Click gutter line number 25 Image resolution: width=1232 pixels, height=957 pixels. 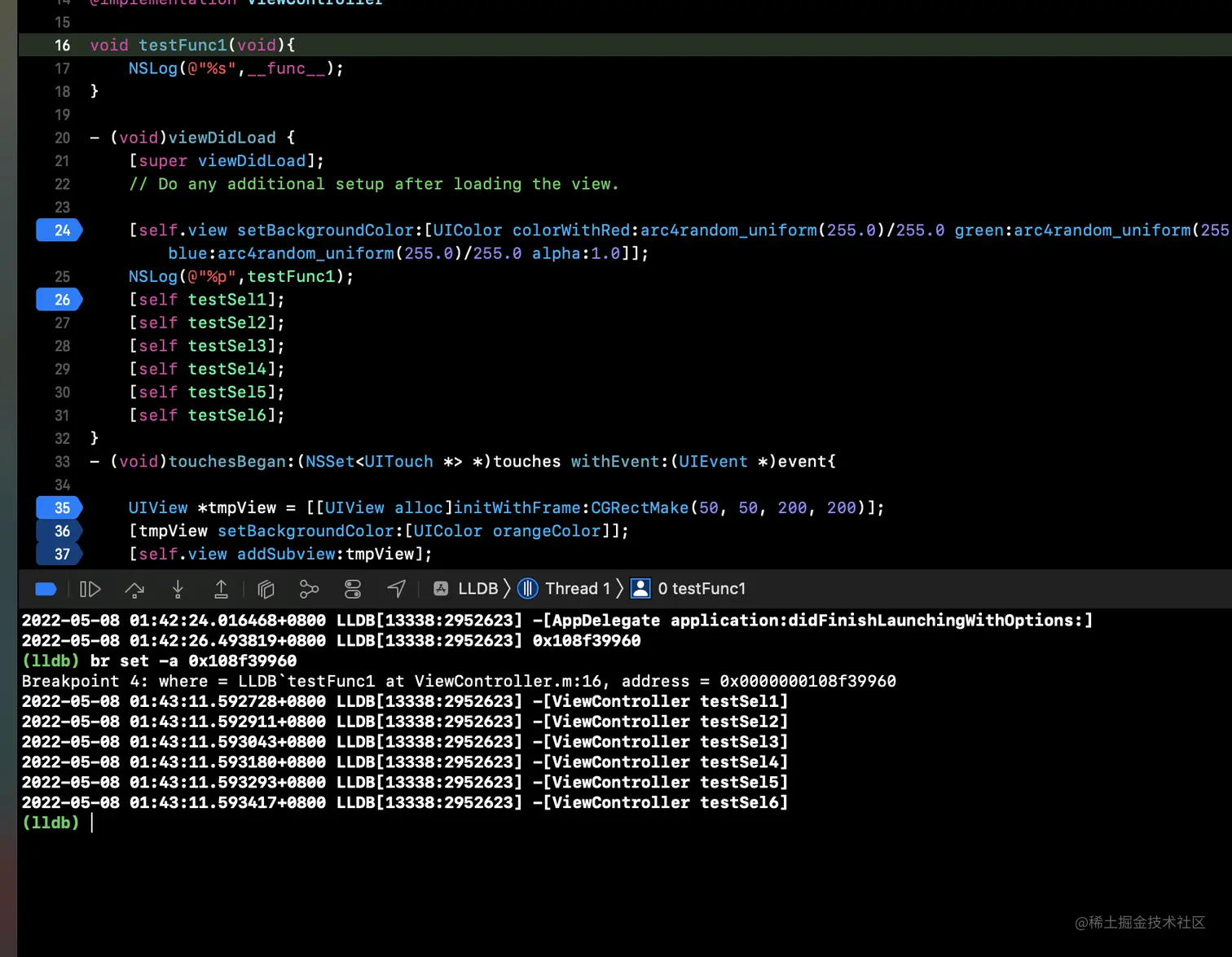coord(63,277)
